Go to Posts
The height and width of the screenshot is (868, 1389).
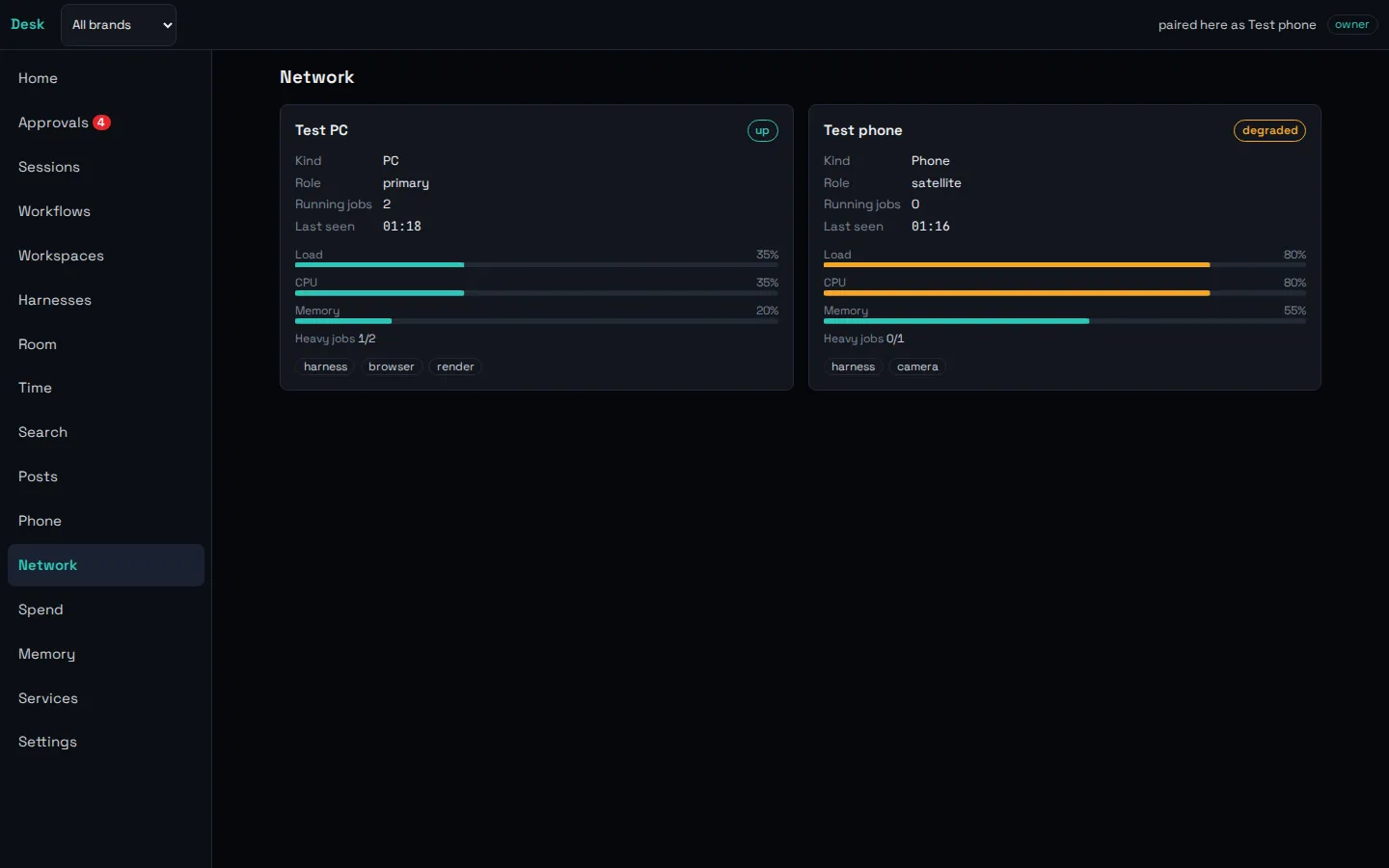click(106, 476)
